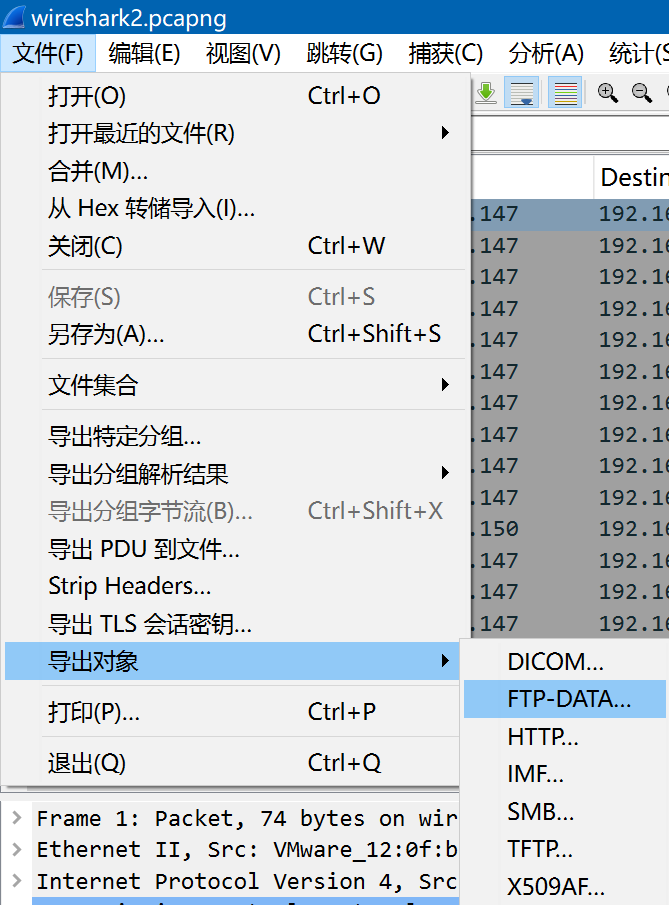Open the 捕获(C) menu
The height and width of the screenshot is (905, 669).
click(445, 53)
